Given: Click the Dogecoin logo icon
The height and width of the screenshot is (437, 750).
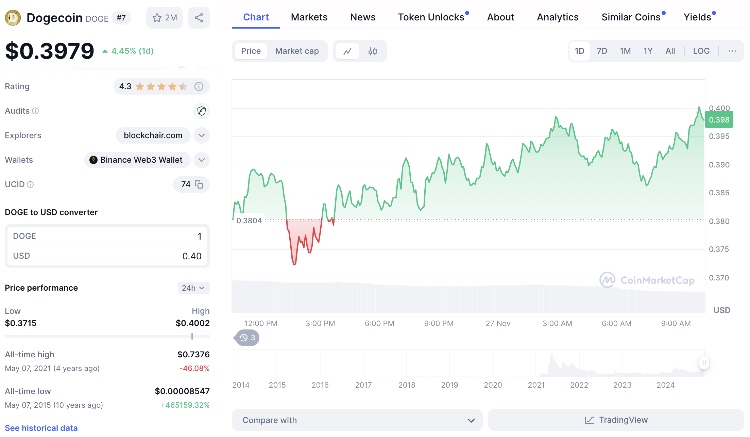Looking at the screenshot, I should (12, 18).
